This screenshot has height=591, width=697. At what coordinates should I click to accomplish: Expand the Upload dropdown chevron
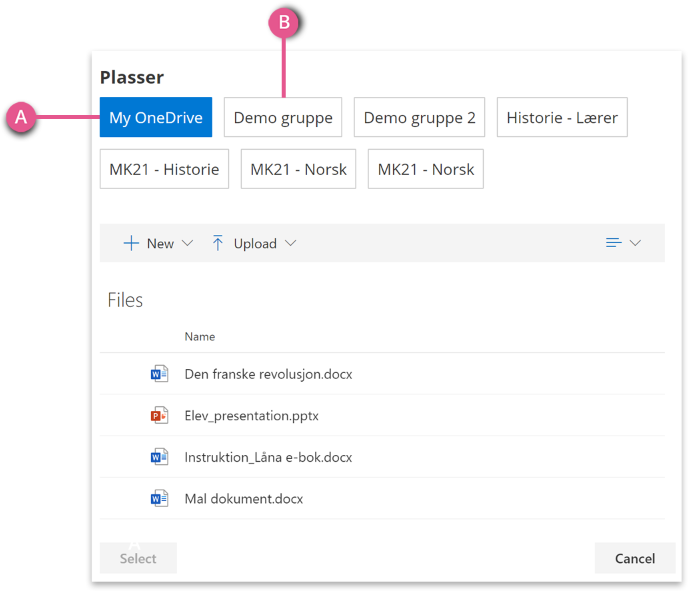coord(290,243)
